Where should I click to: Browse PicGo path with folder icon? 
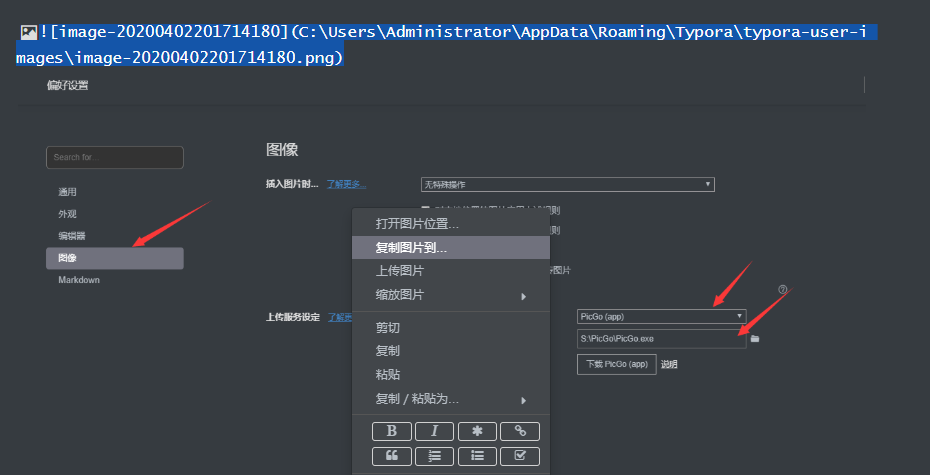[x=755, y=339]
